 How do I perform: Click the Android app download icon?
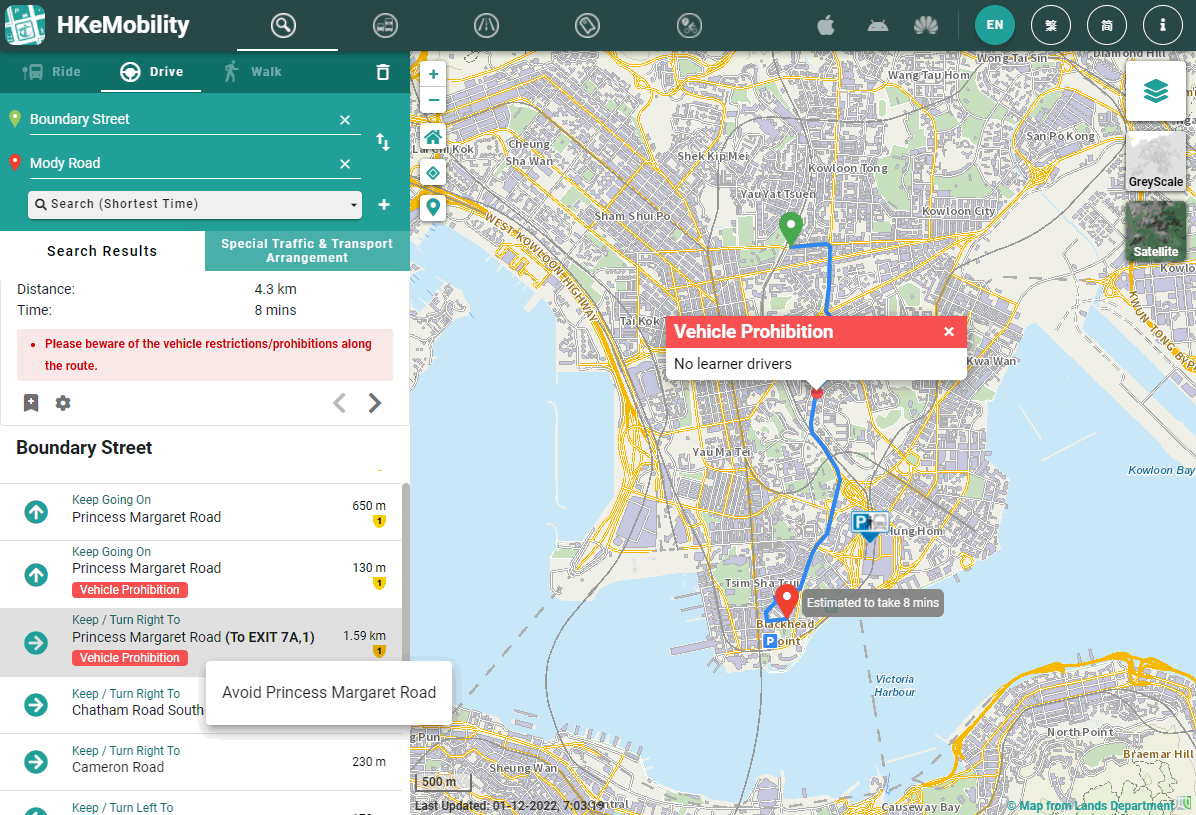(x=878, y=26)
